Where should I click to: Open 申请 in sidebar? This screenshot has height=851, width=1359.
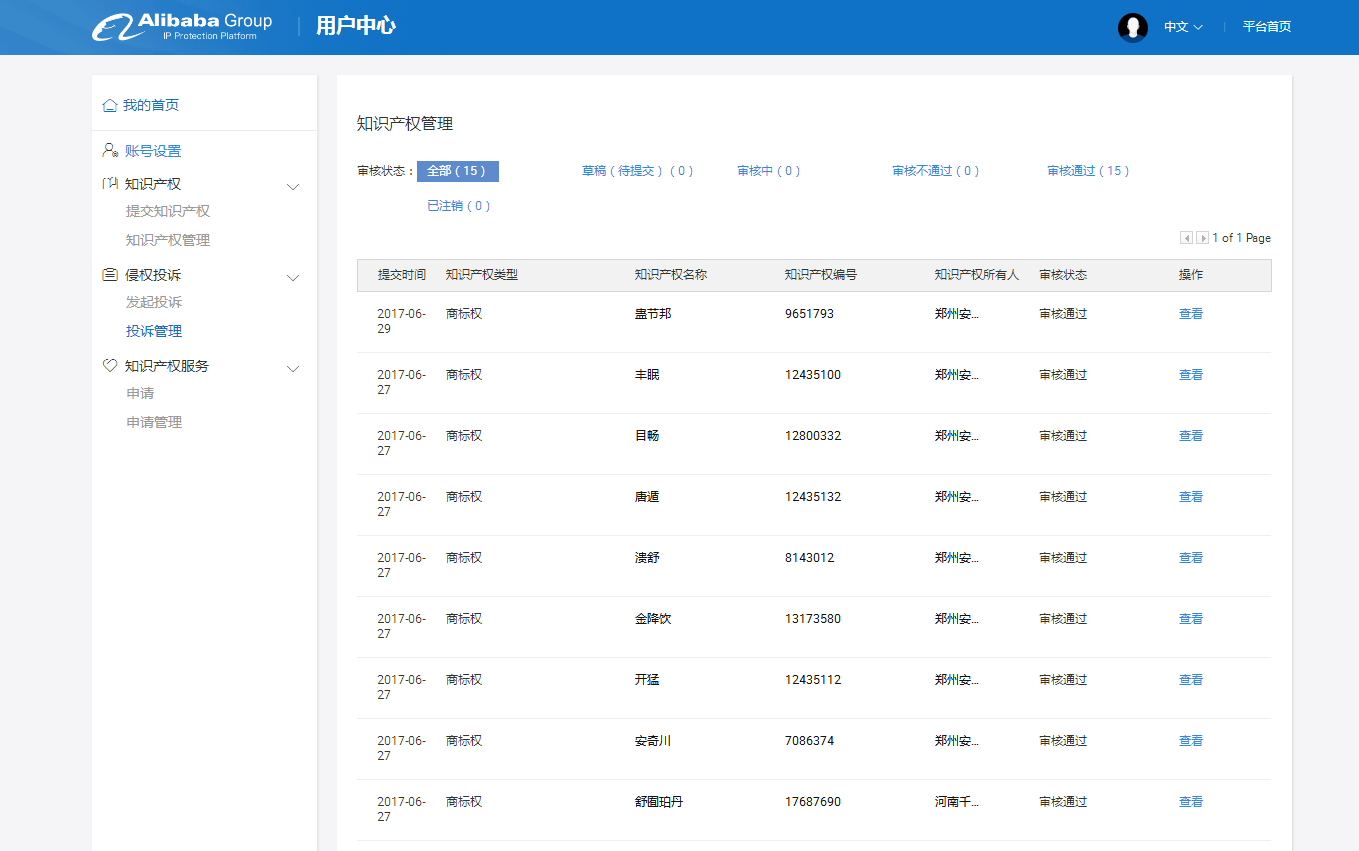140,393
